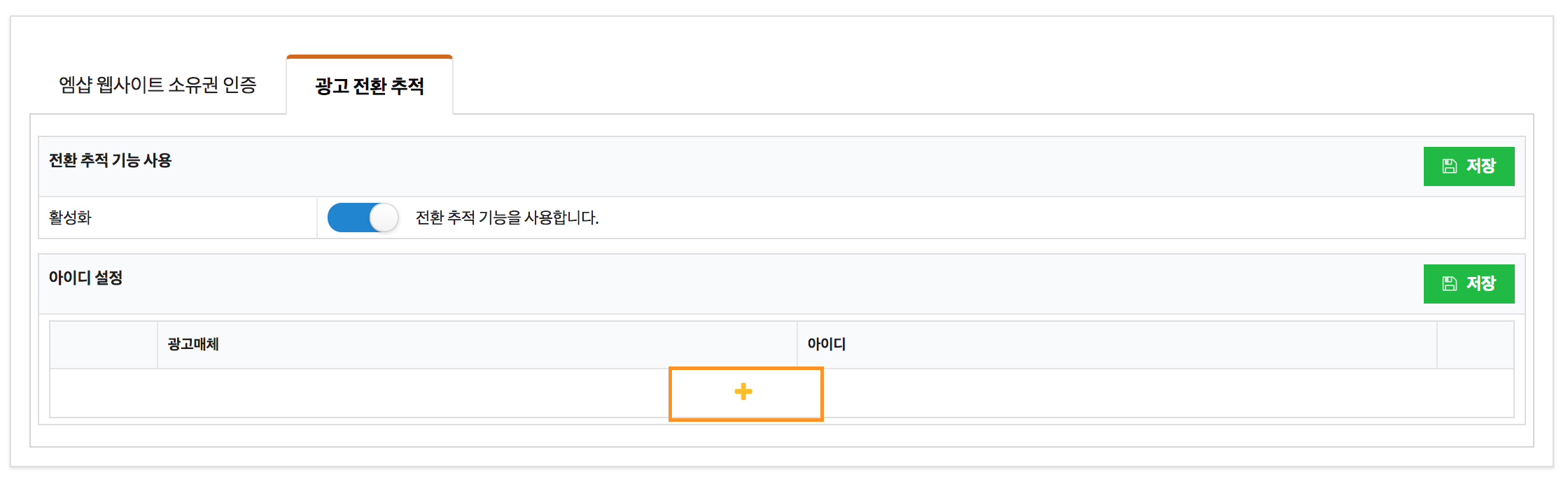Click the 활성화 row label
1568x491 pixels.
[x=70, y=218]
